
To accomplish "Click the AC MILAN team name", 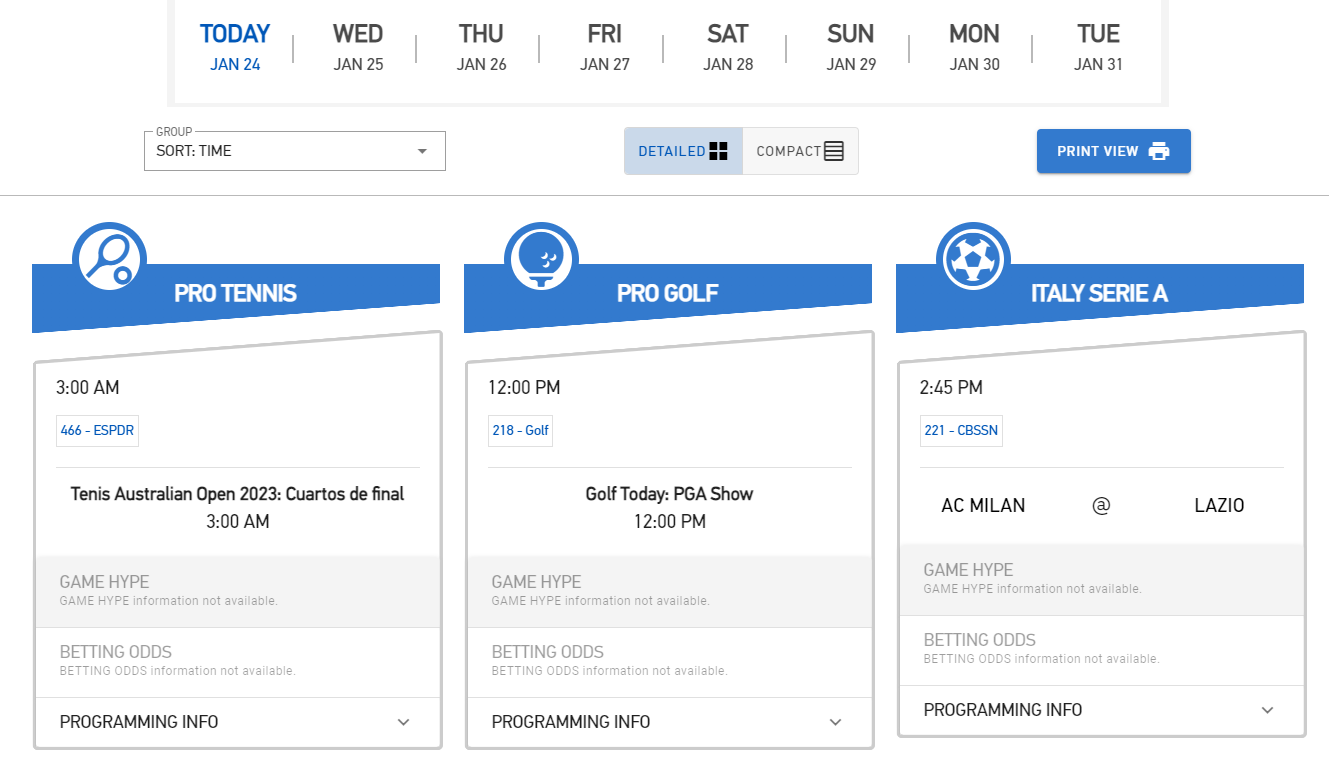I will coord(983,506).
